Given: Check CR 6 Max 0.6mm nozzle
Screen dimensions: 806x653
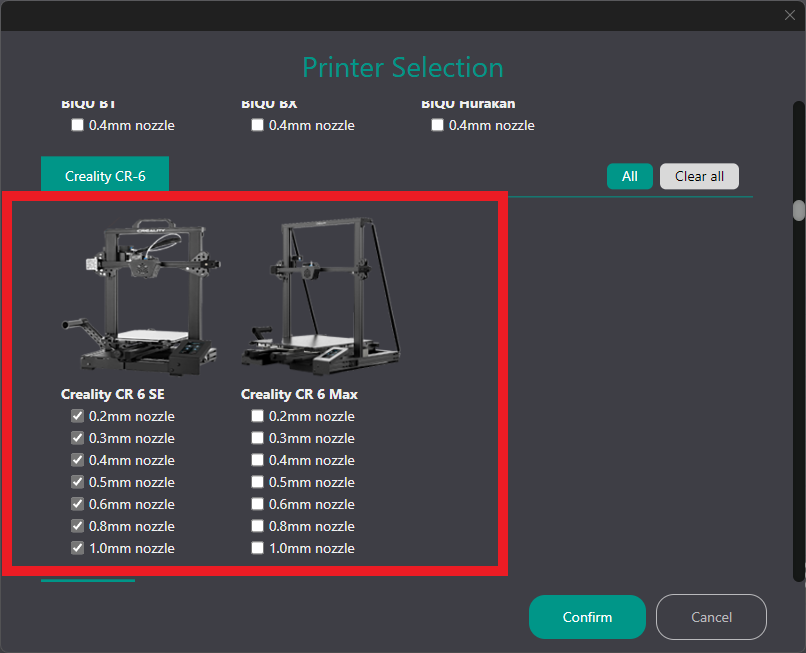Looking at the screenshot, I should tap(257, 504).
